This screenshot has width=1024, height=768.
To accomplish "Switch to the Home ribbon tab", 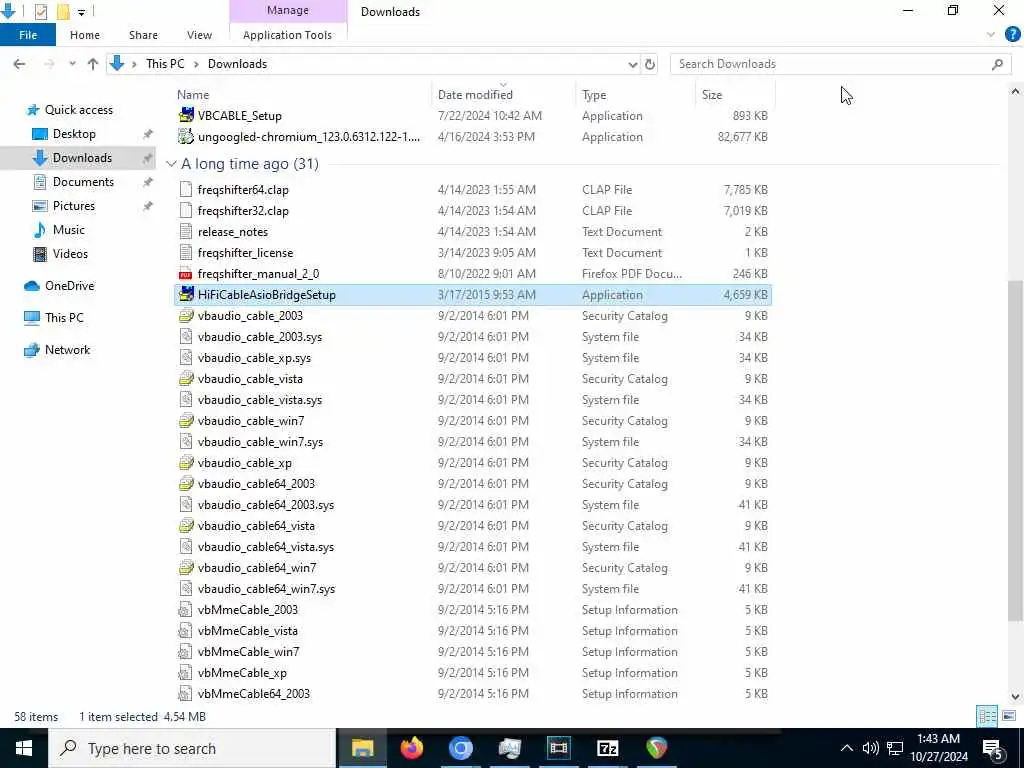I will pos(85,35).
